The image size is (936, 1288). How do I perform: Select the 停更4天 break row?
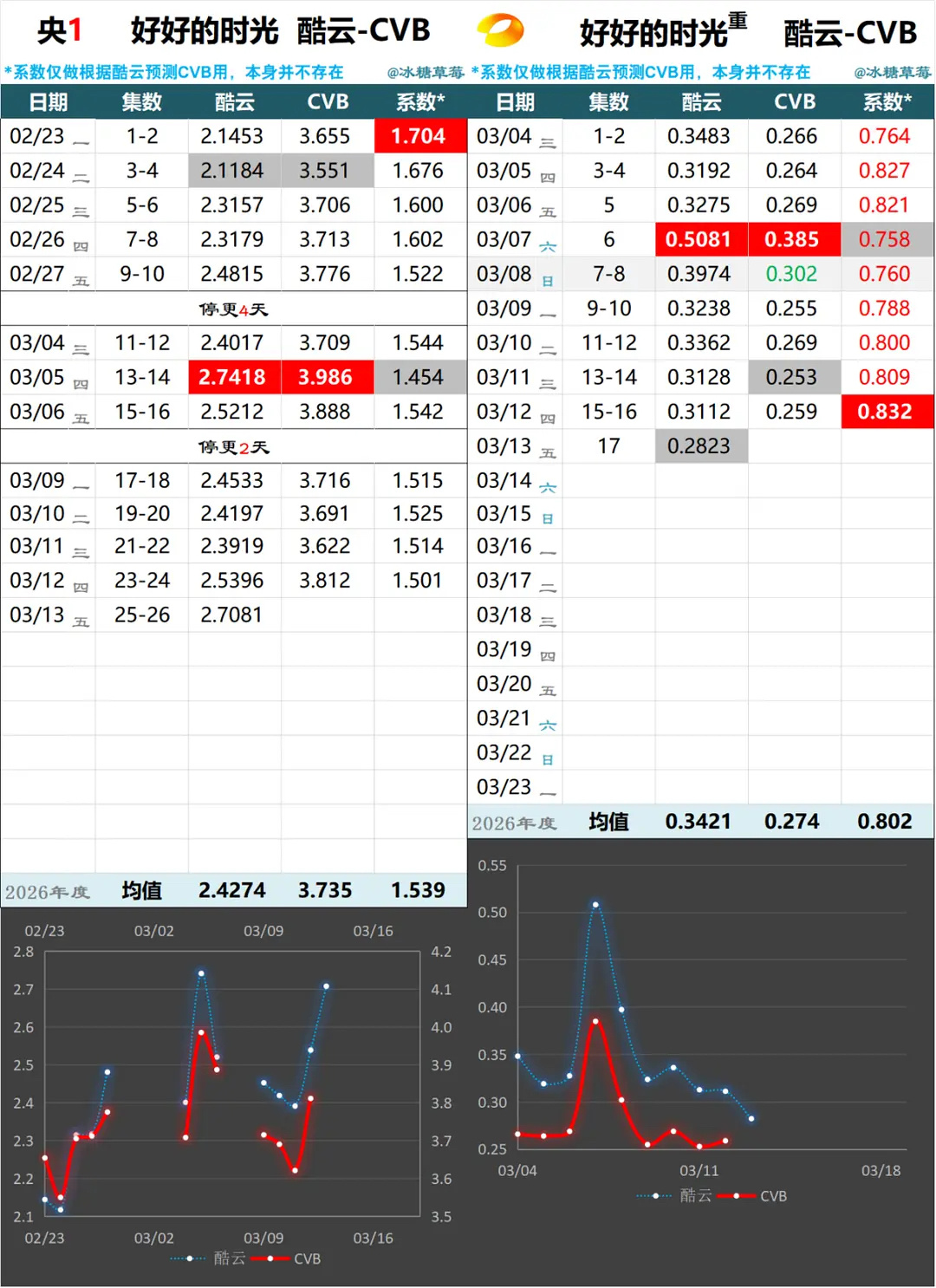[234, 309]
